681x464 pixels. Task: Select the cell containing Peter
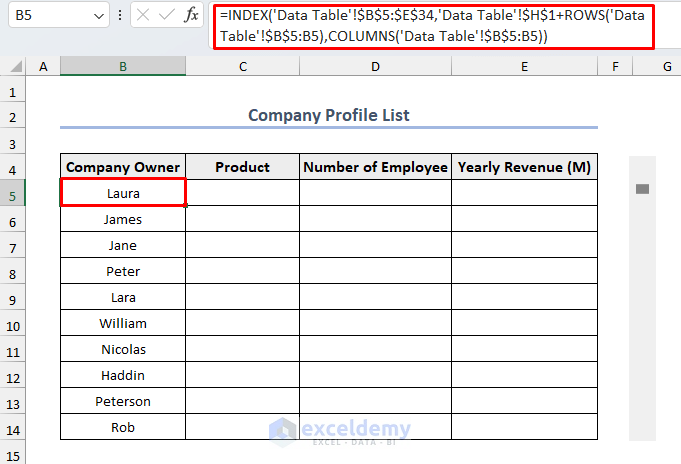123,271
